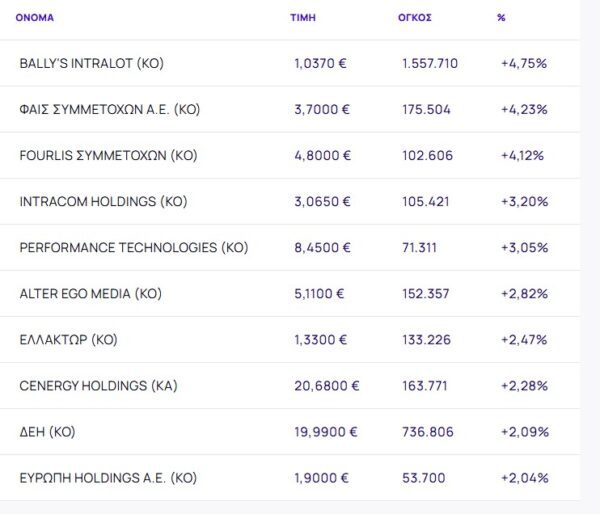Click the 736.806 volume value
600x514 pixels.
tap(428, 432)
